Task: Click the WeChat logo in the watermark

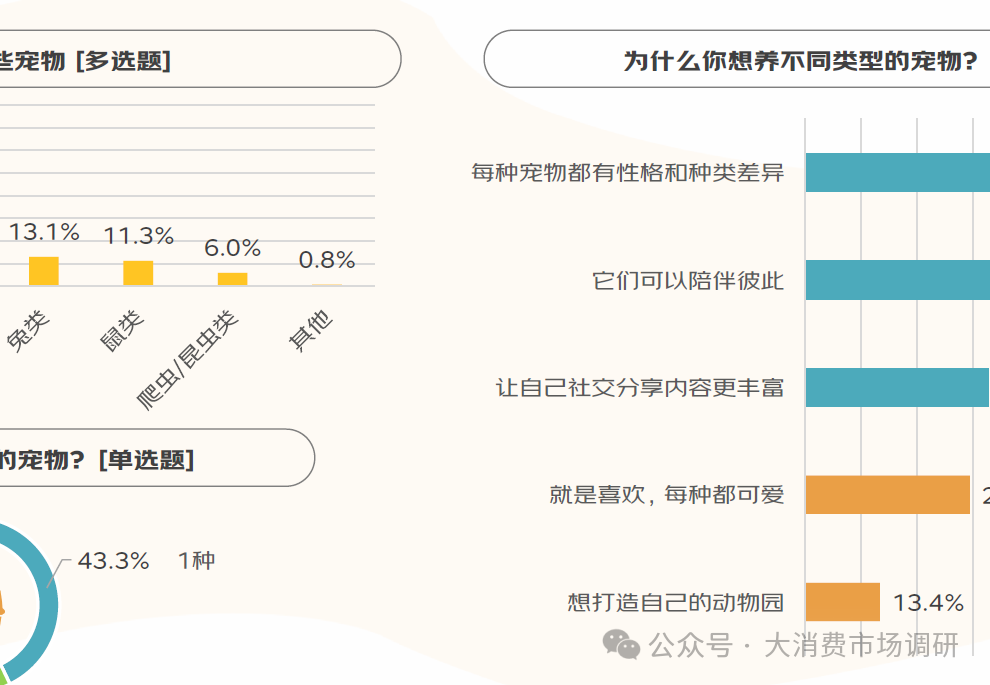Action: pyautogui.click(x=621, y=645)
